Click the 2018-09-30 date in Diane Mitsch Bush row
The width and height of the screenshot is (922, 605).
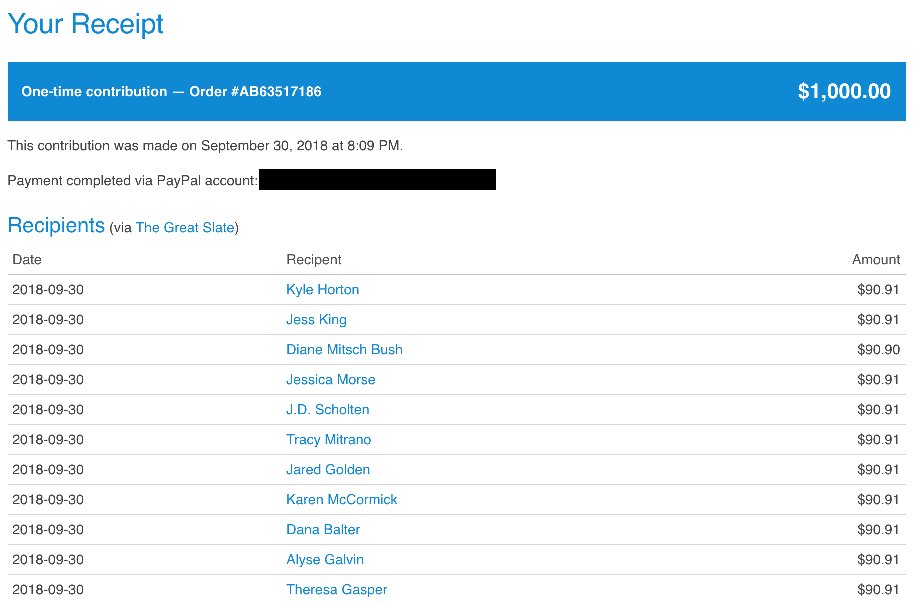(48, 349)
